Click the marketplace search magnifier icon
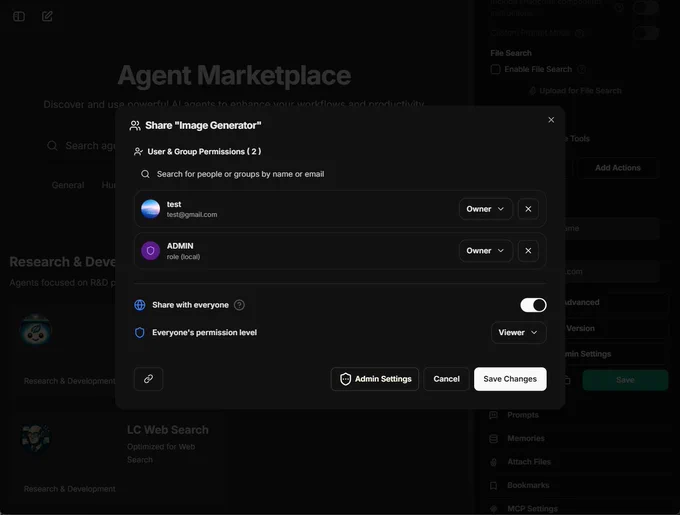 coord(52,146)
